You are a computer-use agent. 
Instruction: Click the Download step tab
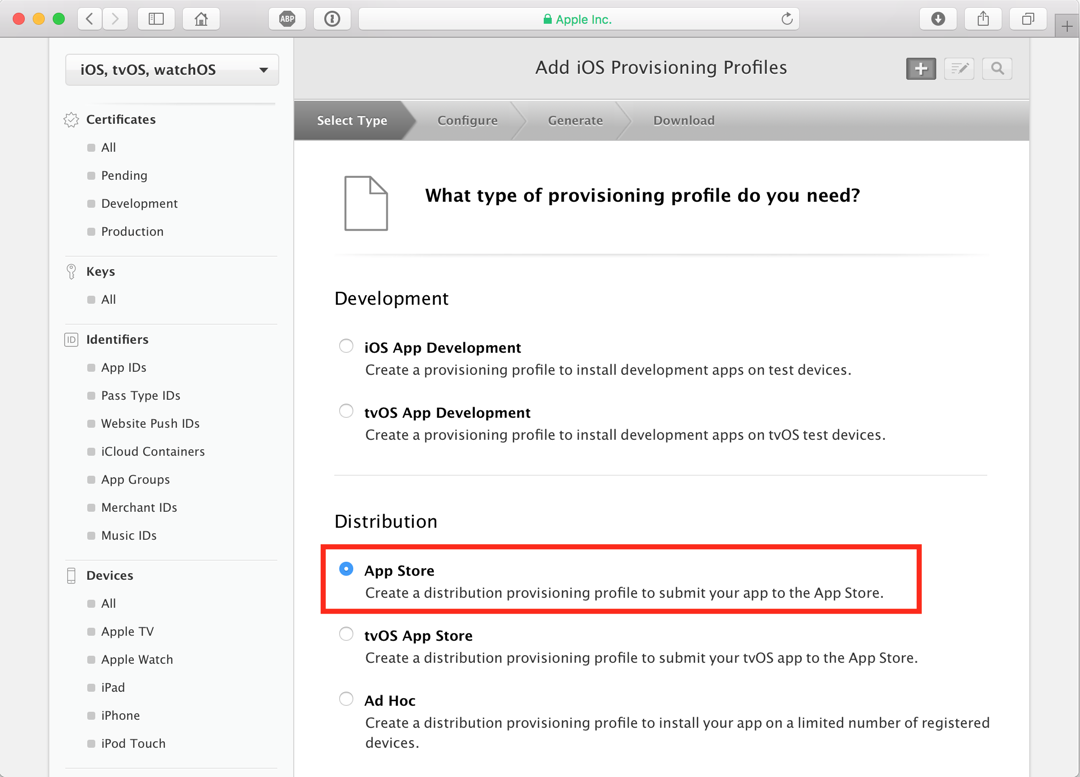click(684, 121)
